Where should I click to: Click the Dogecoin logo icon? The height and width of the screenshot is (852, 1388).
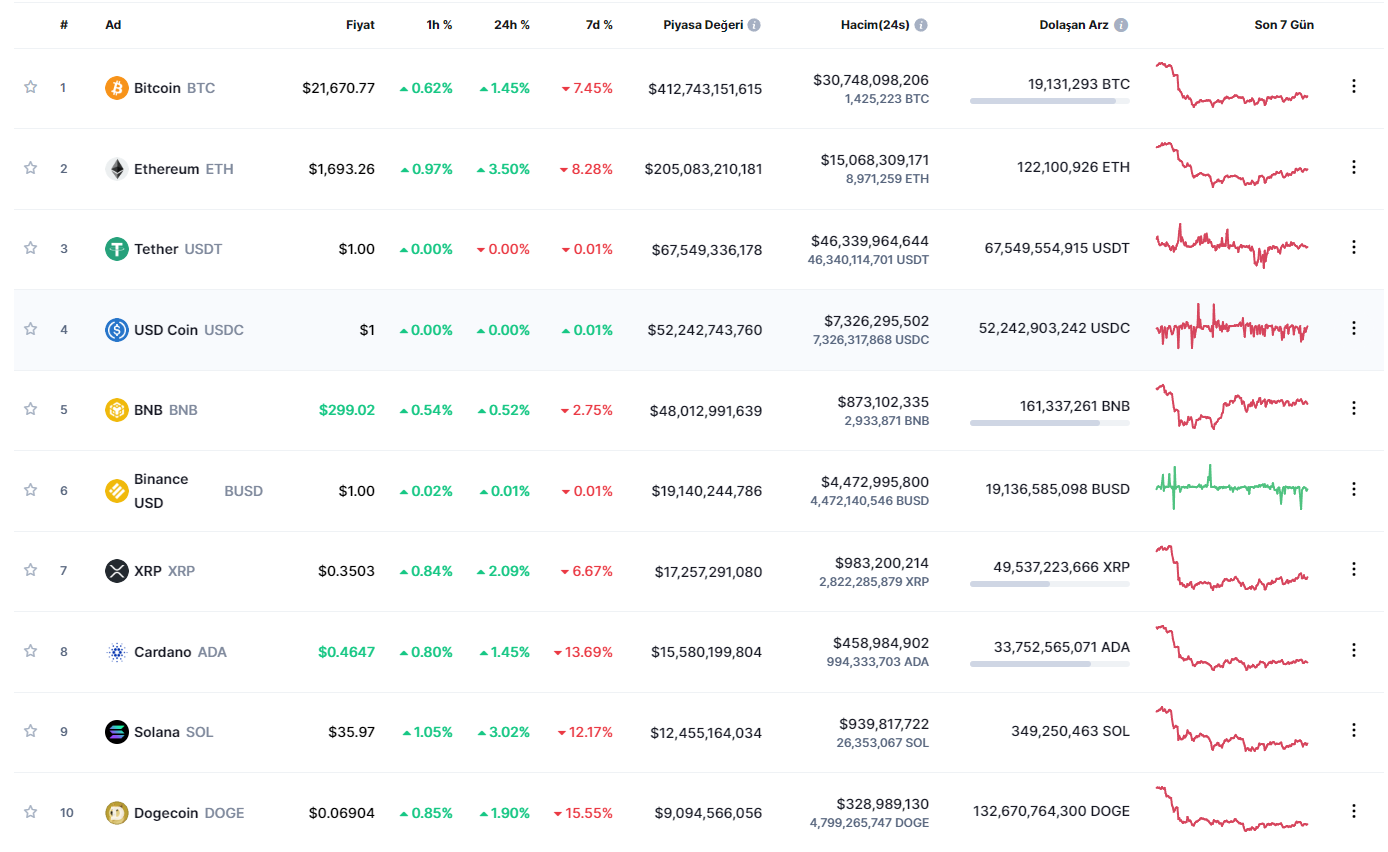click(x=117, y=813)
